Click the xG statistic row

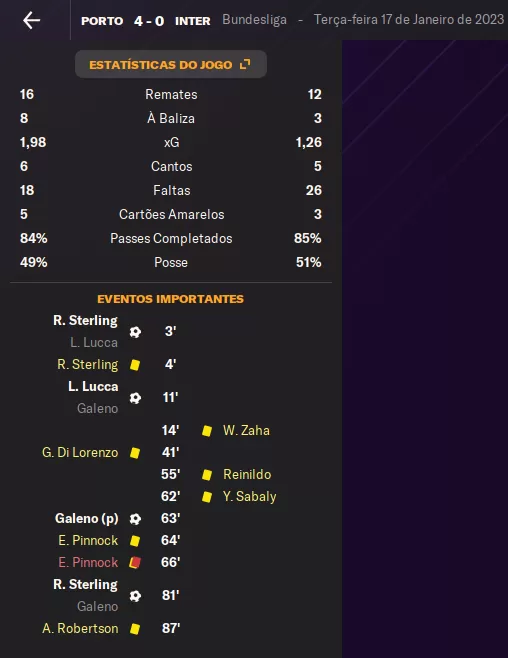pyautogui.click(x=171, y=142)
